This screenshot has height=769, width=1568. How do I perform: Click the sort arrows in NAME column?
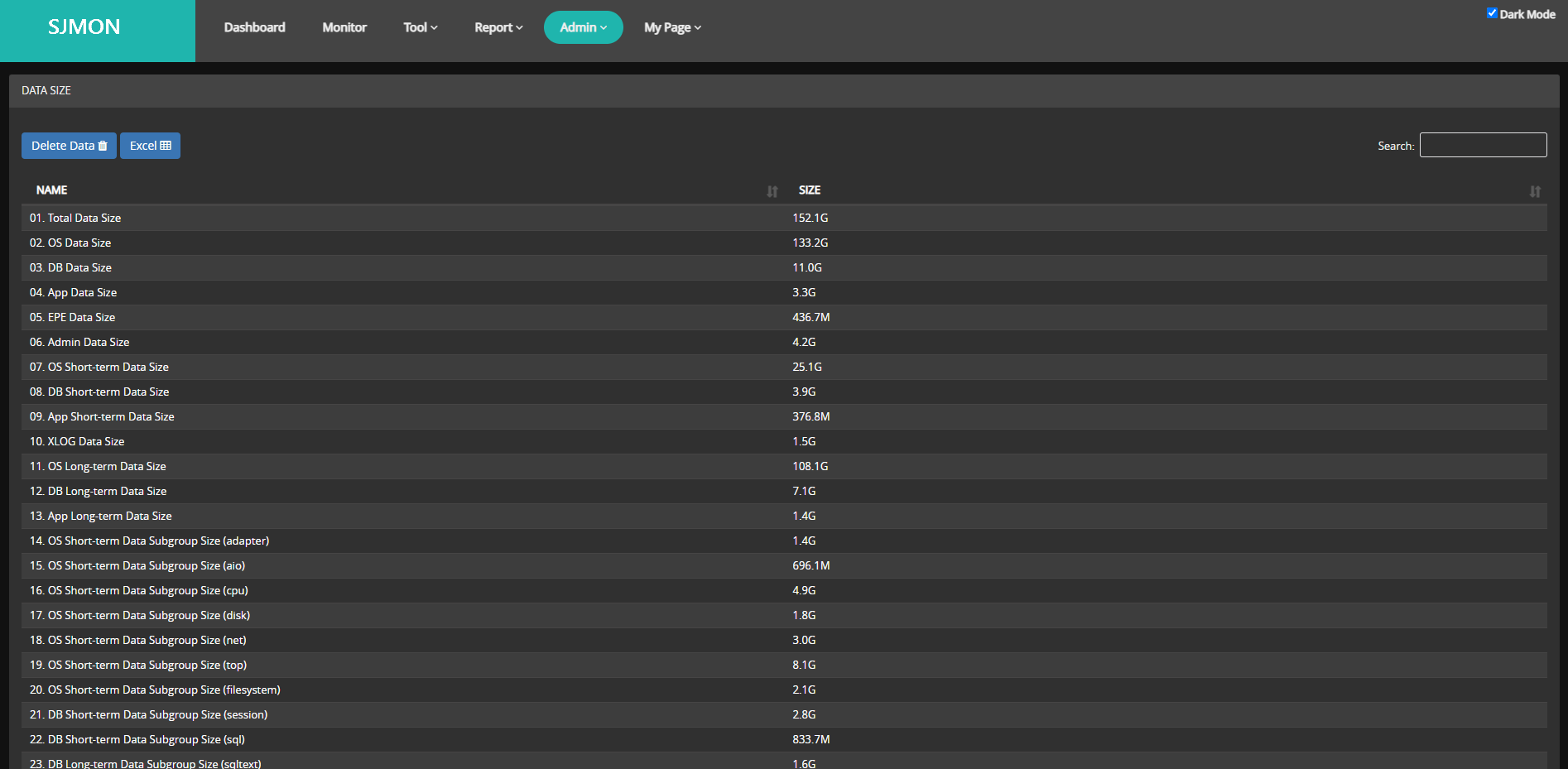coord(772,191)
